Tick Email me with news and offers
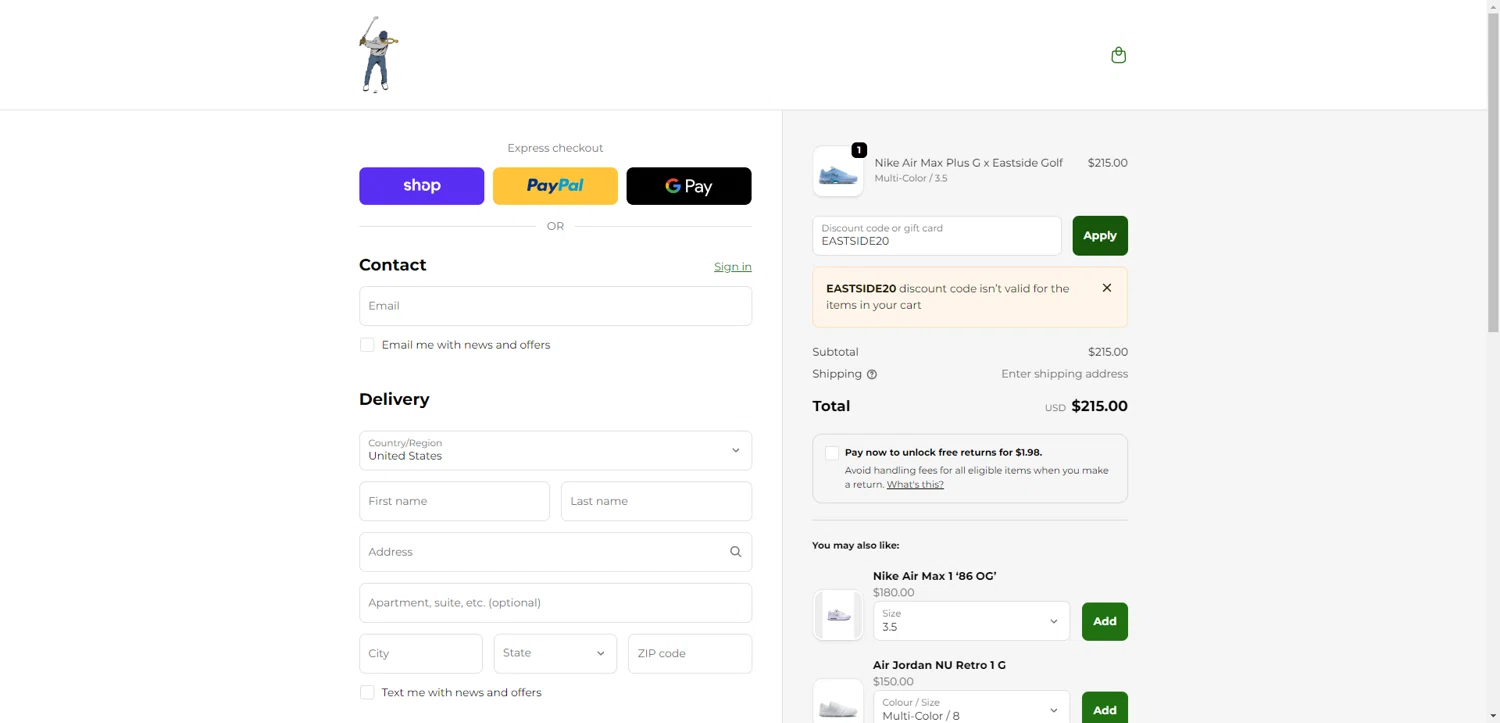The image size is (1500, 723). 367,345
